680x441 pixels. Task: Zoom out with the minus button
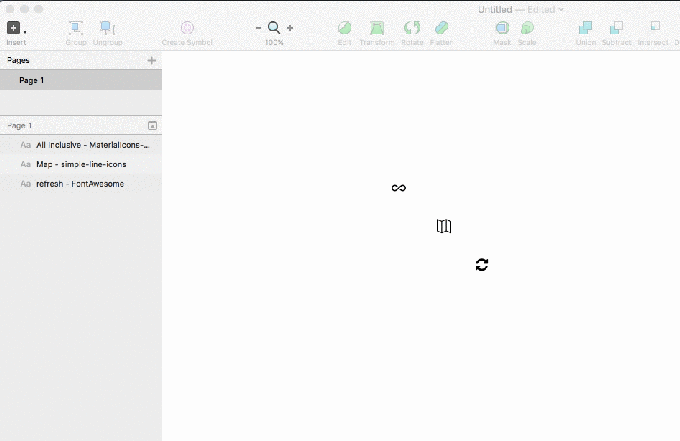258,28
